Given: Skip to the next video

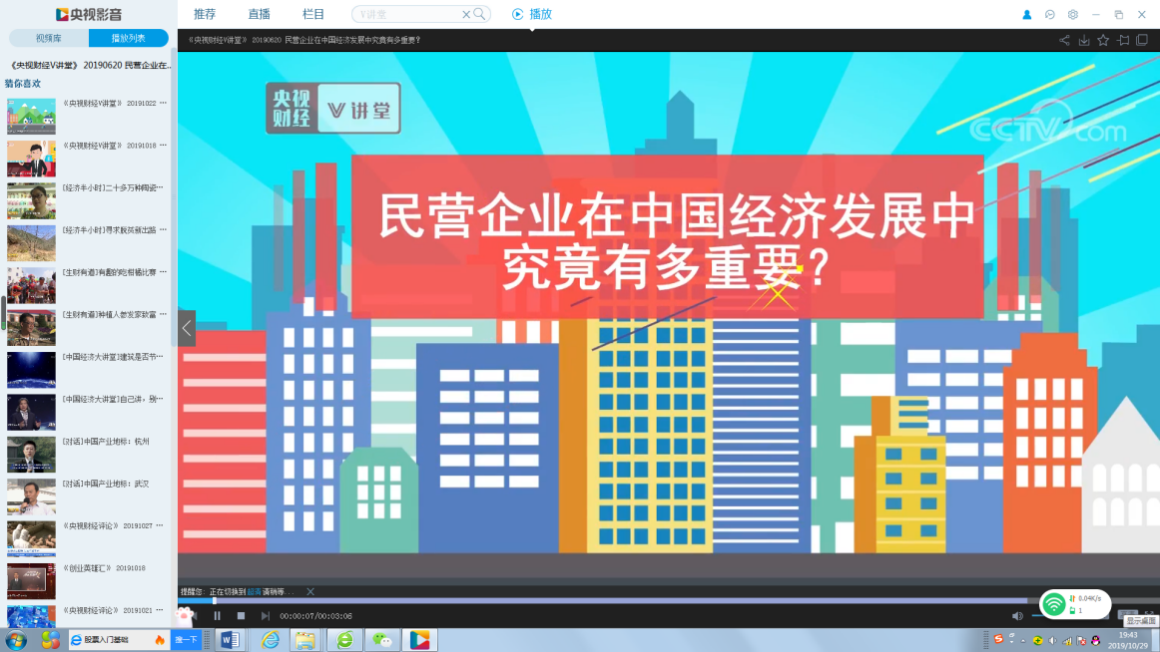Looking at the screenshot, I should tap(265, 616).
